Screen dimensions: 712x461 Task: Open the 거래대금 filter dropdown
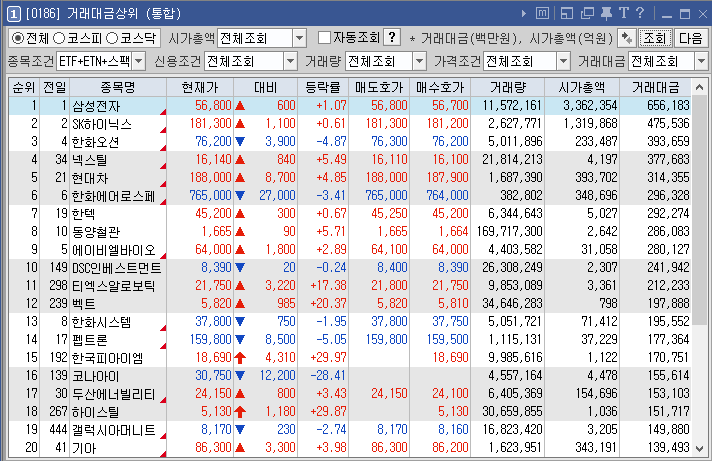(x=701, y=61)
